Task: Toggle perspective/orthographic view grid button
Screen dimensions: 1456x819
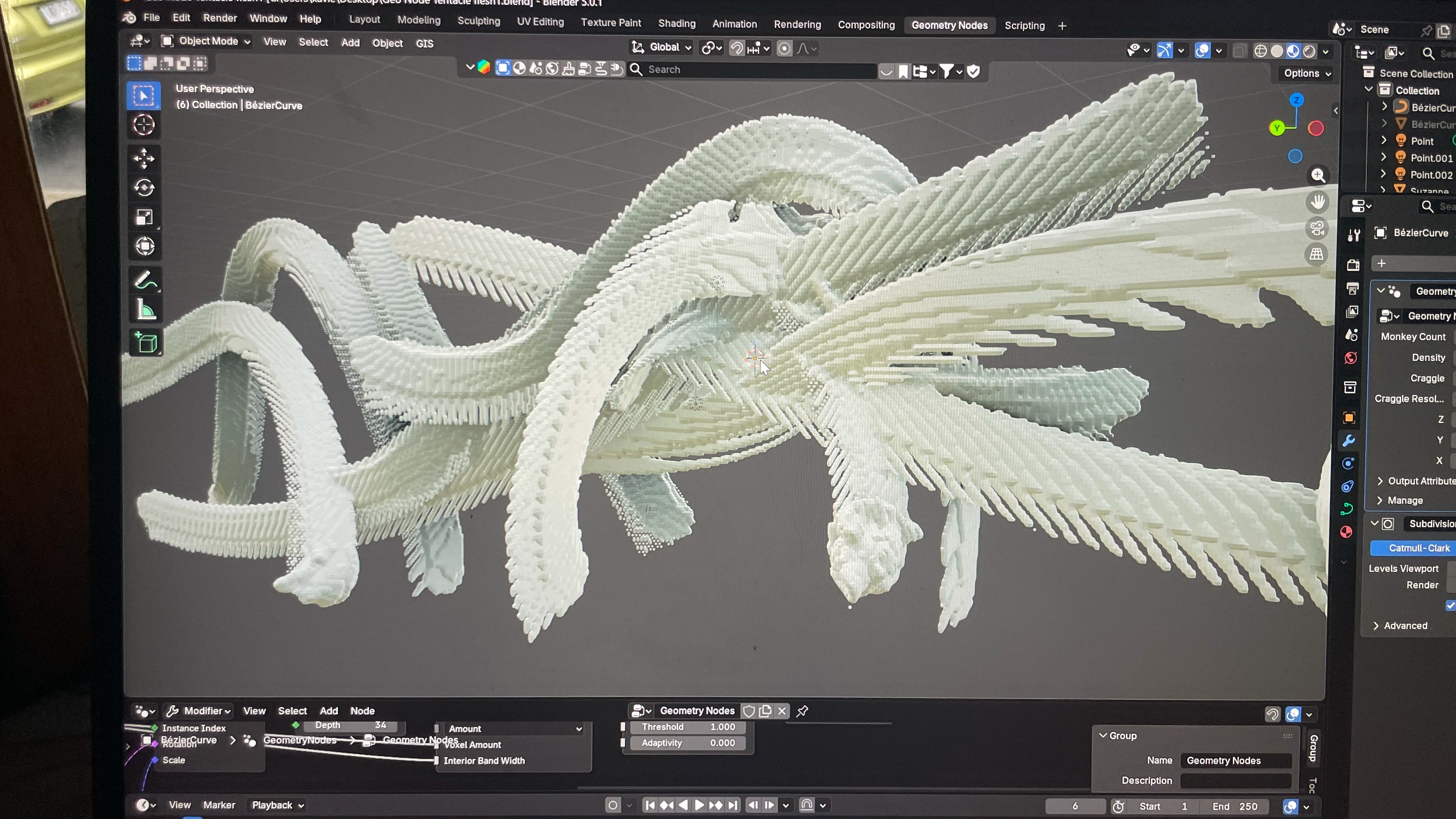Action: [1317, 254]
